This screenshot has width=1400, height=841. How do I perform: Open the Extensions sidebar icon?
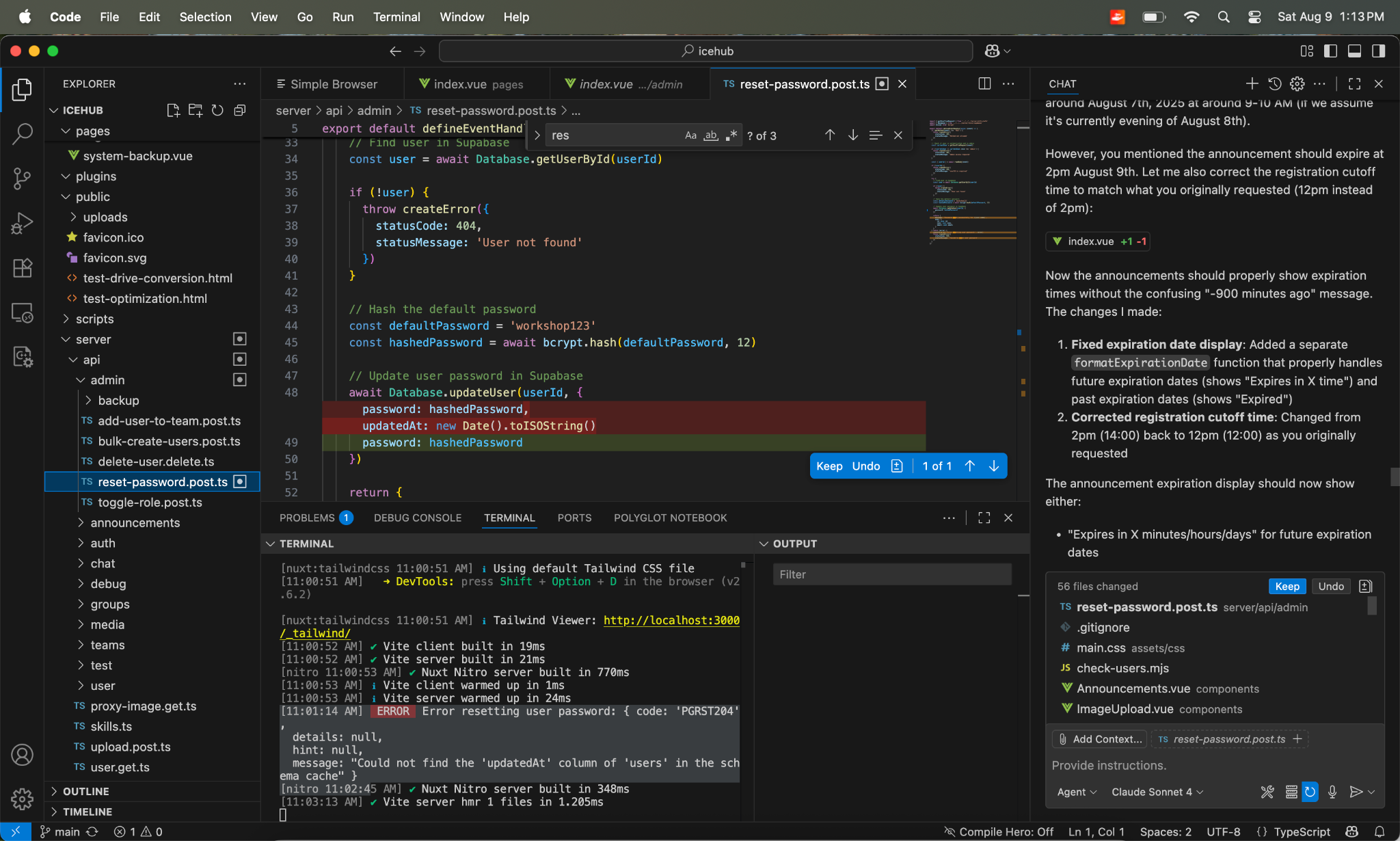(x=22, y=268)
